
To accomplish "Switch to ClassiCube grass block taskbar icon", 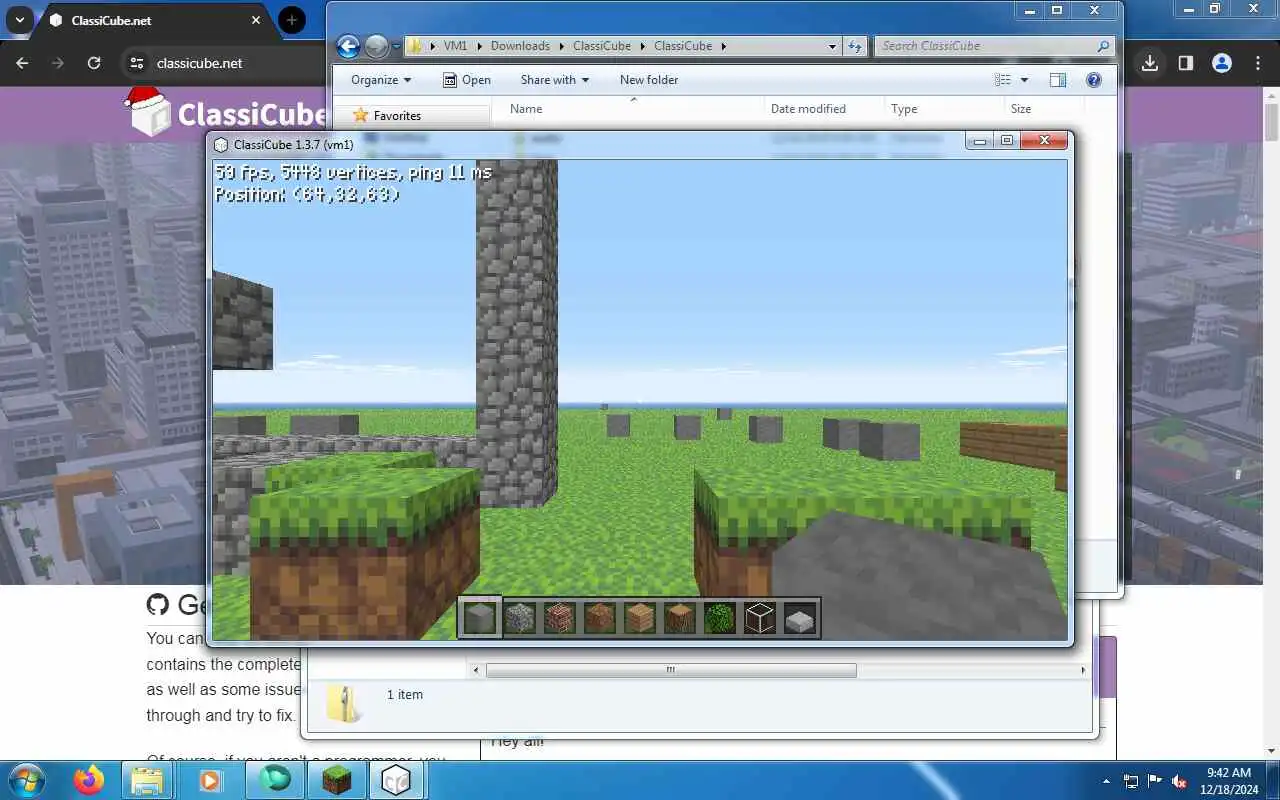I will [336, 780].
